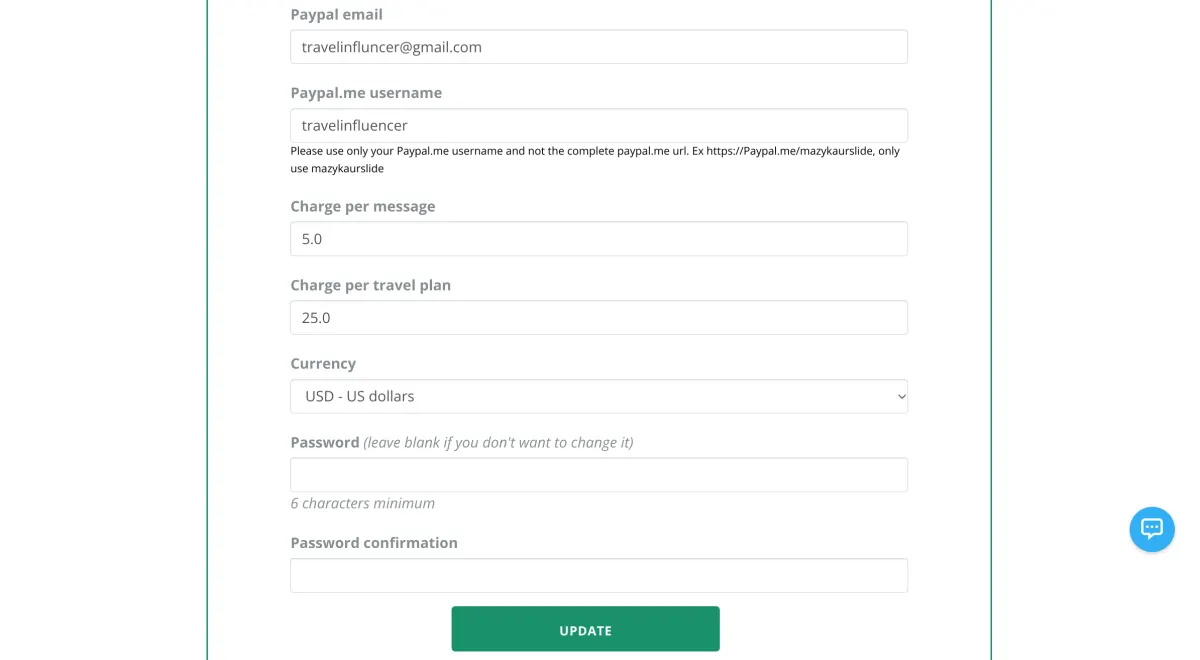1200x660 pixels.
Task: Click the empty Password input field
Action: click(598, 475)
